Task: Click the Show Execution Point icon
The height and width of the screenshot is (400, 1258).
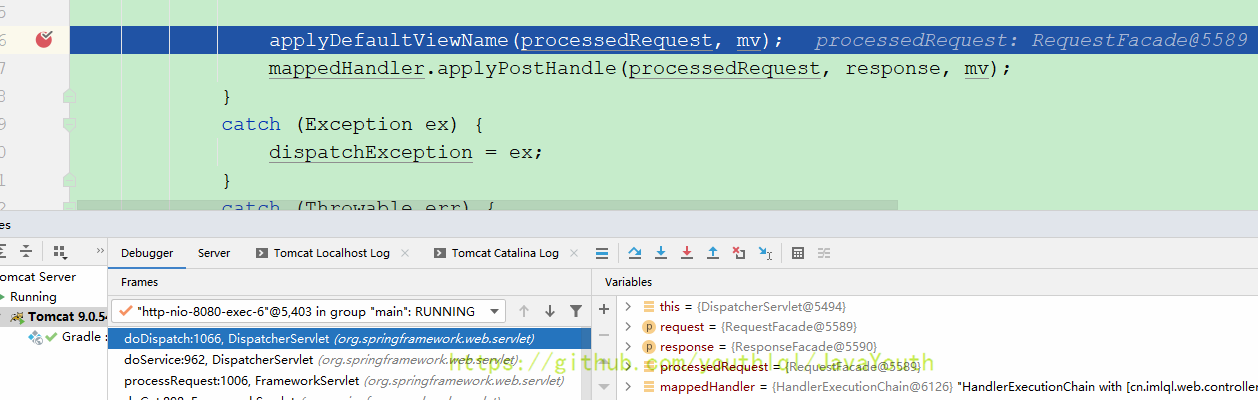Action: [x=601, y=253]
